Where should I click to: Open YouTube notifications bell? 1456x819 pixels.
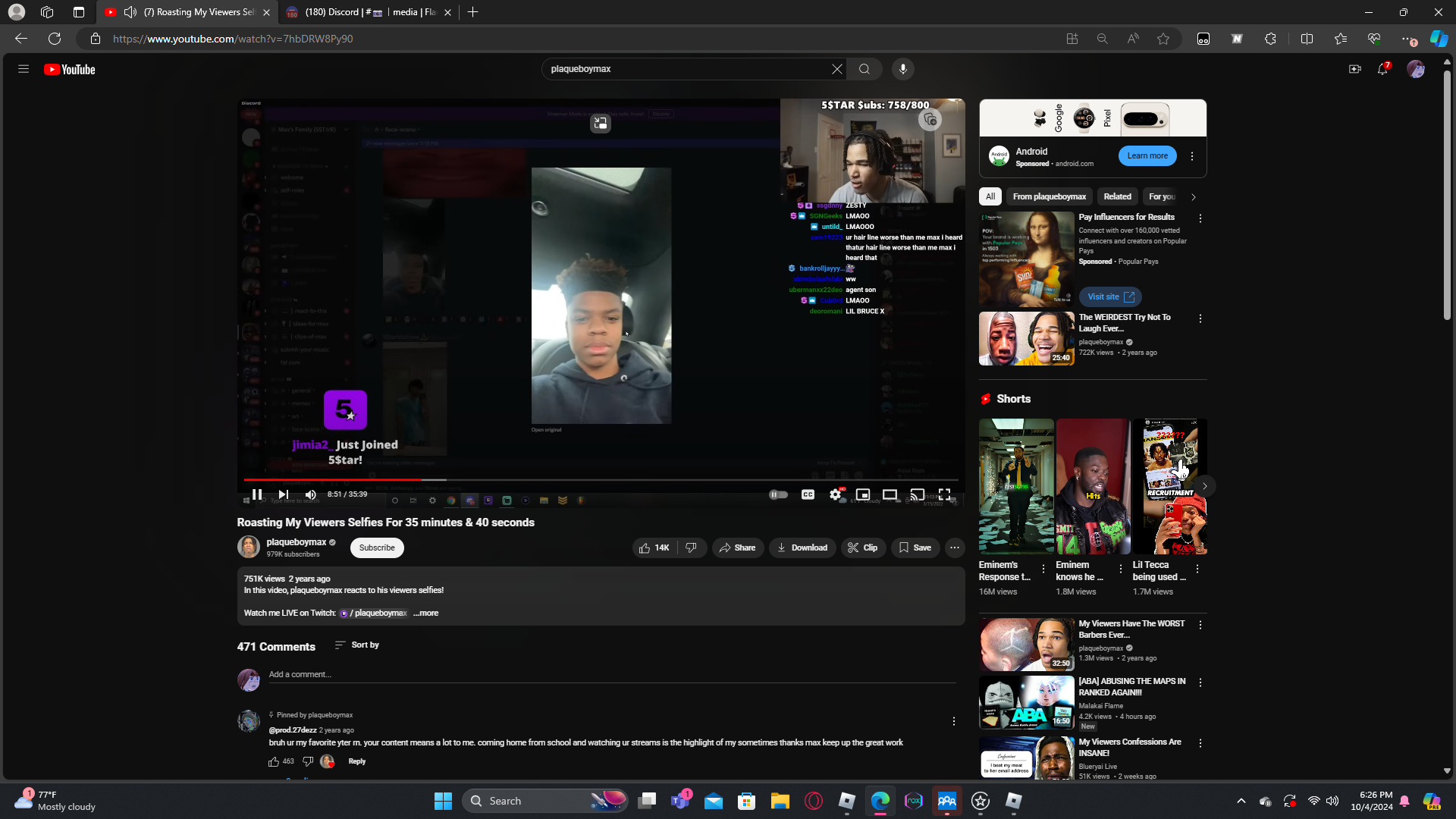(x=1383, y=69)
